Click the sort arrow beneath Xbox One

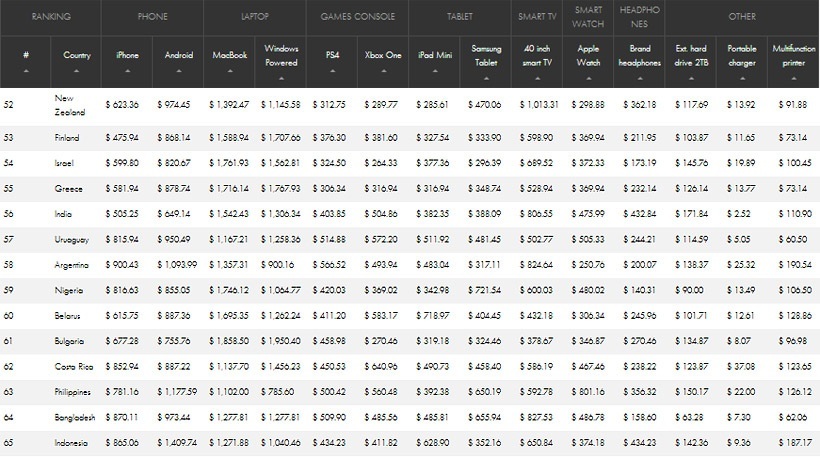coord(385,72)
